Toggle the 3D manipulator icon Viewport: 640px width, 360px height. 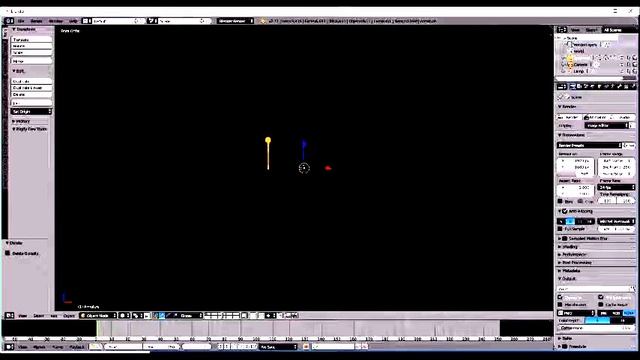point(156,316)
